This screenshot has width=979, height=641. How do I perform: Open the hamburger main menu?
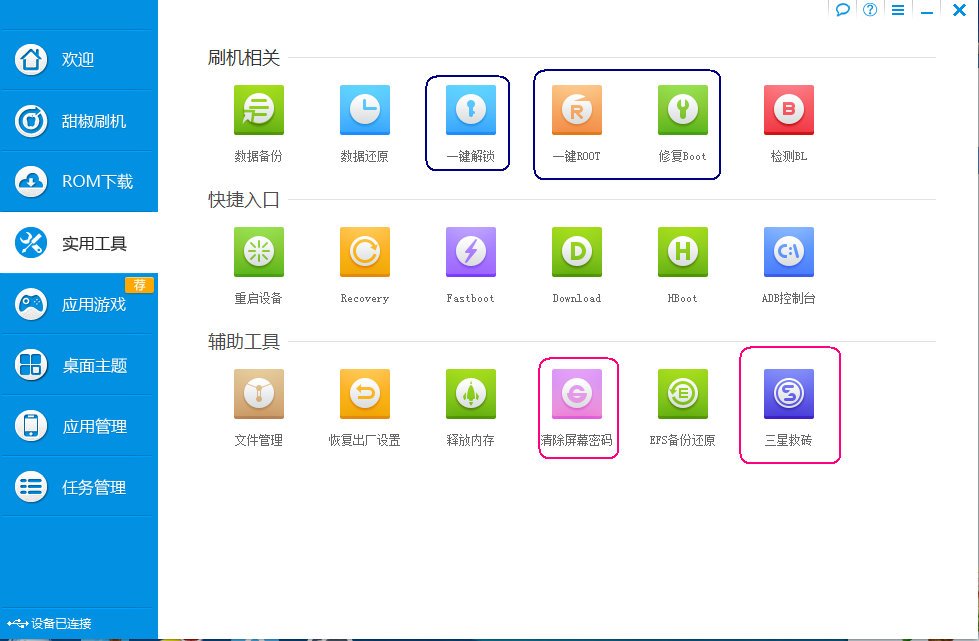[898, 9]
